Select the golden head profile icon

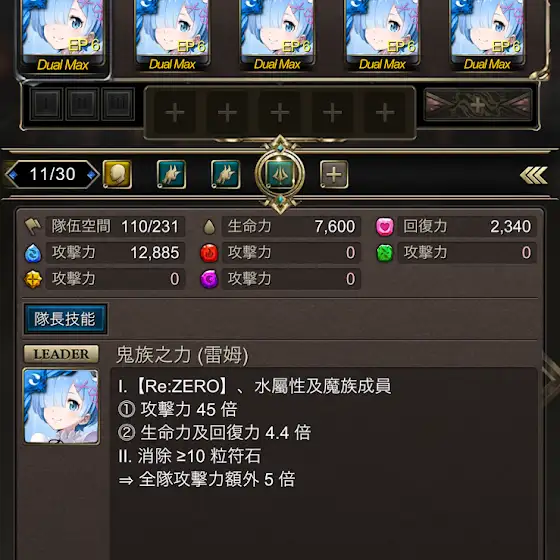click(x=117, y=174)
